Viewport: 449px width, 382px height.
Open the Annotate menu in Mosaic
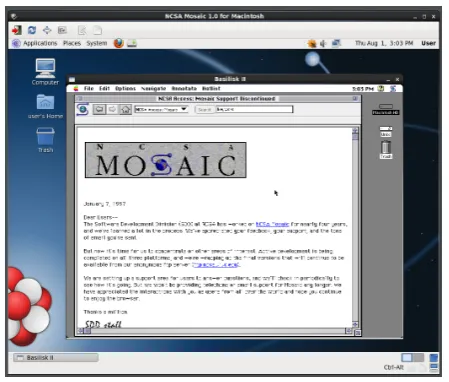click(x=184, y=89)
